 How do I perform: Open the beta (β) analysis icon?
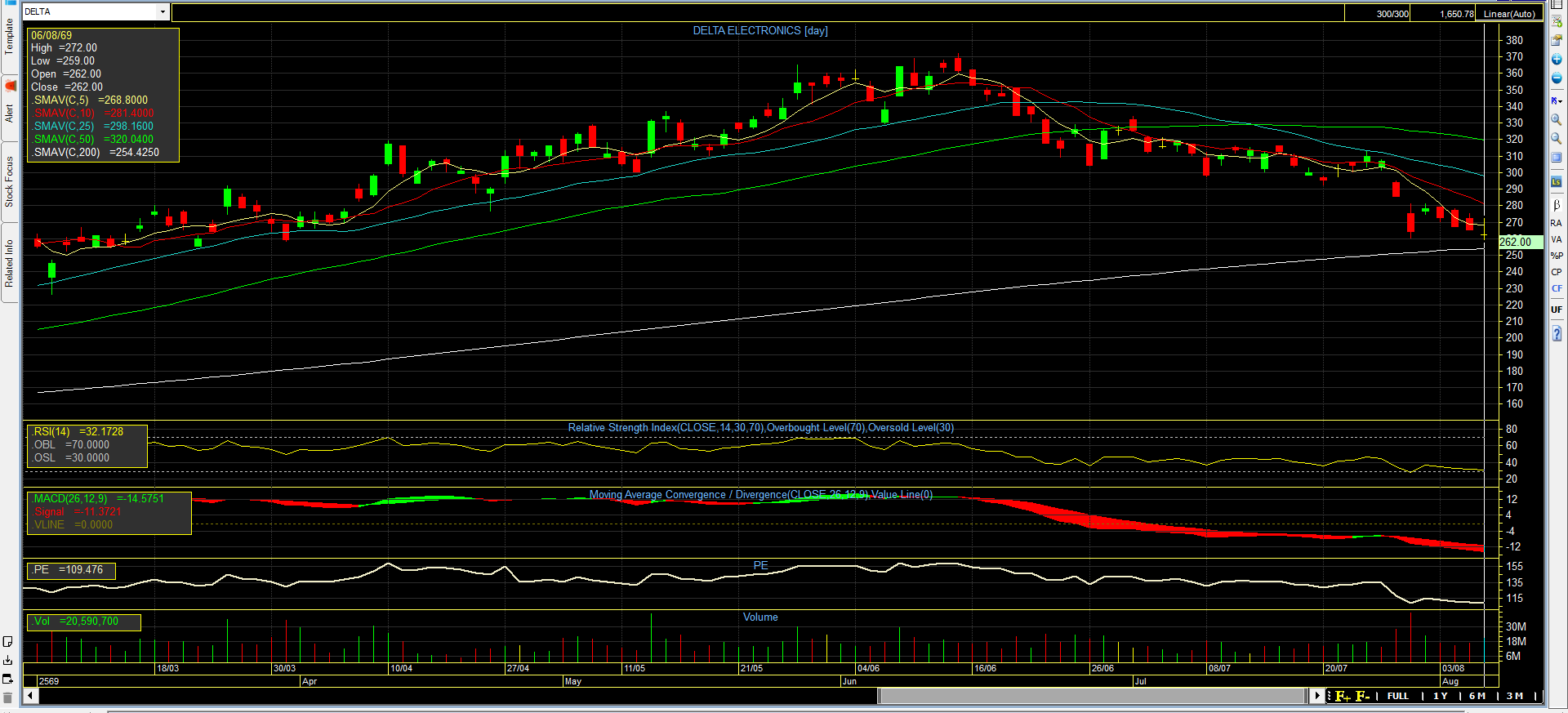(1556, 205)
